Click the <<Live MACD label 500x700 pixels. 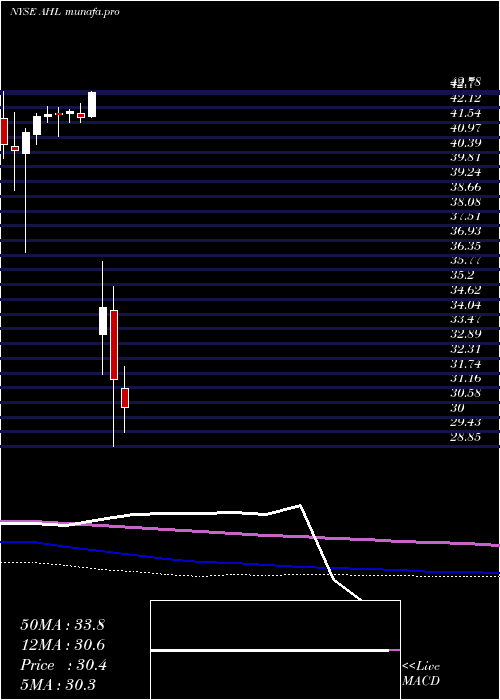[x=421, y=674]
